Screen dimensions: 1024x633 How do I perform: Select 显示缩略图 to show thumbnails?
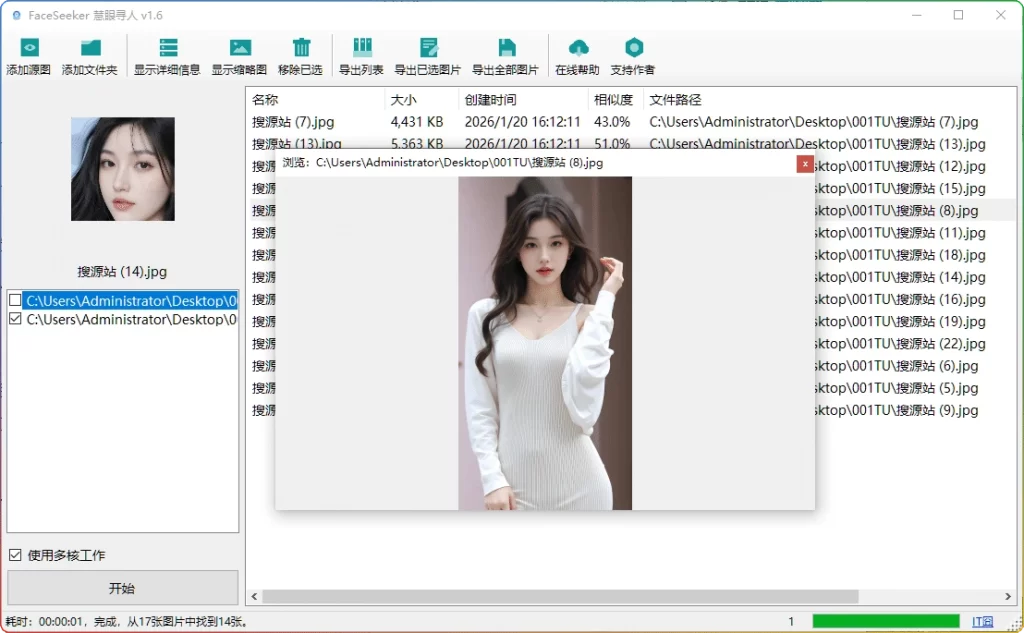pos(240,47)
